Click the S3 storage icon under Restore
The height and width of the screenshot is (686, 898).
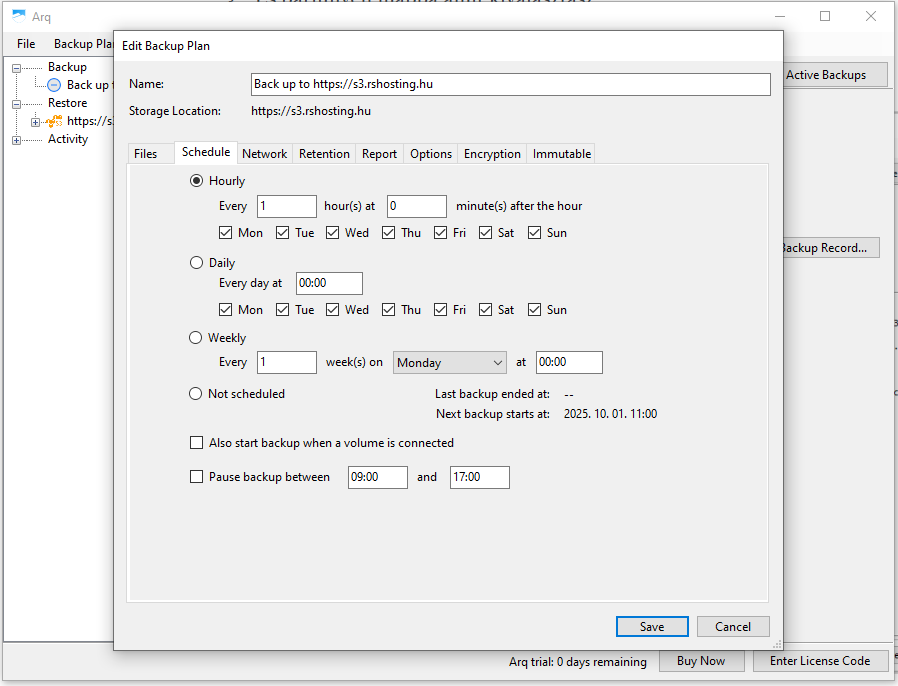tap(54, 121)
